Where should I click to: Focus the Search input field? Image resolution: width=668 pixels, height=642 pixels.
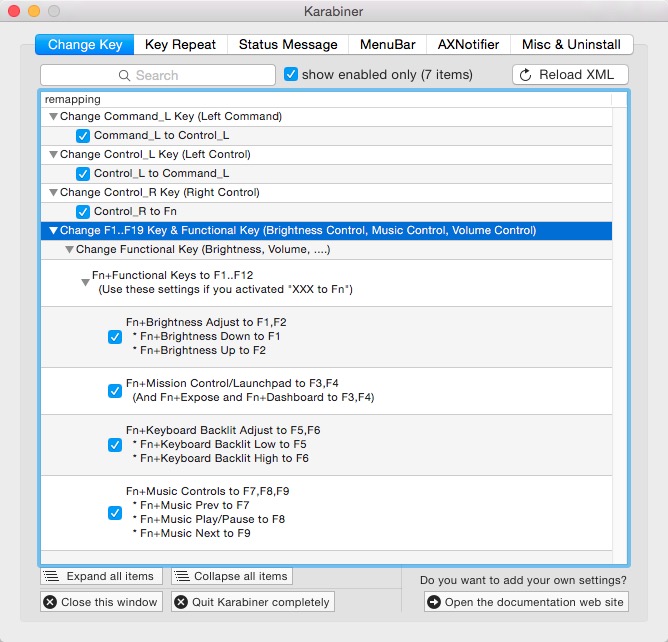tap(158, 75)
